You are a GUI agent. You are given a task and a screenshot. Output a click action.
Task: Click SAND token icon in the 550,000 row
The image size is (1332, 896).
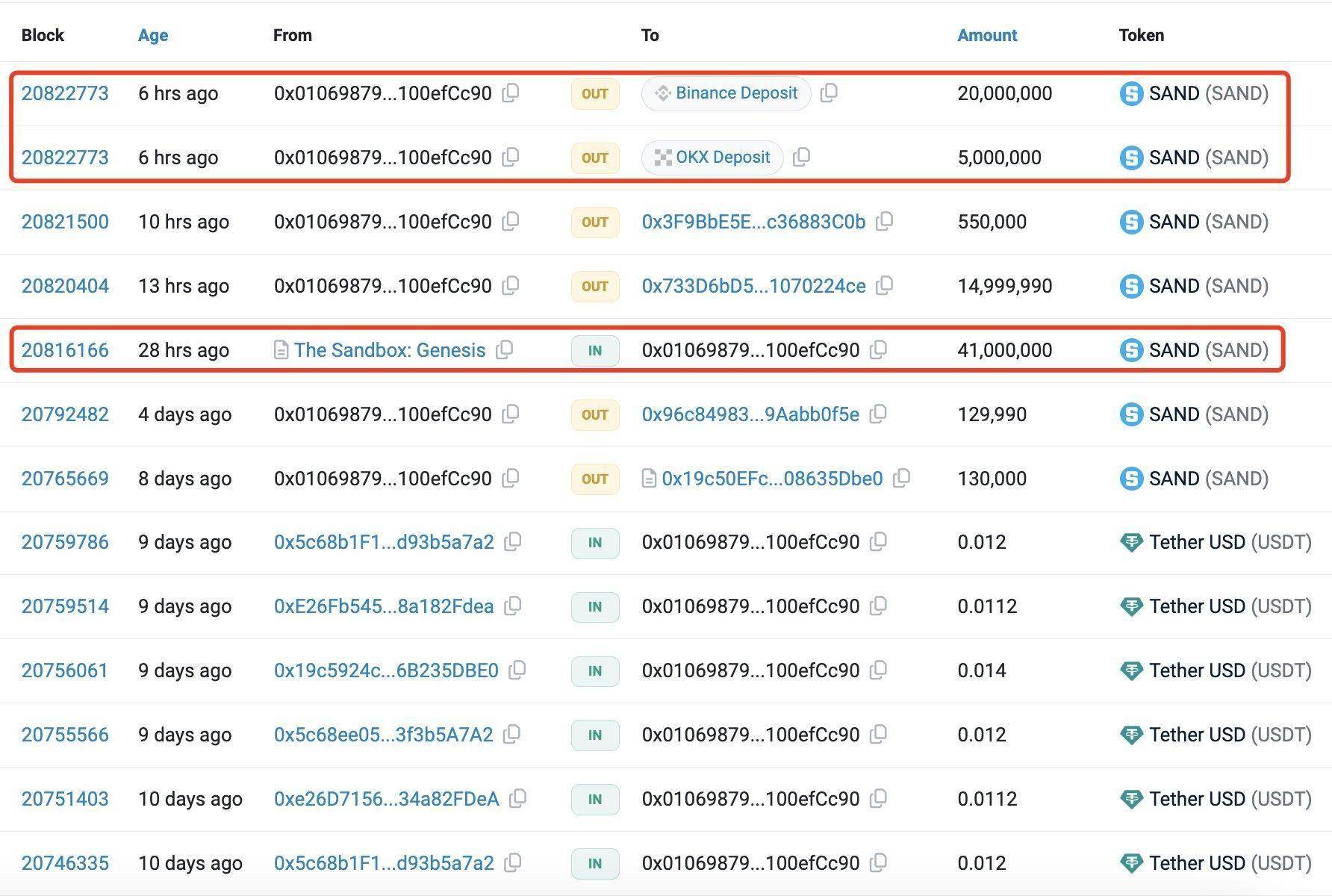1131,222
